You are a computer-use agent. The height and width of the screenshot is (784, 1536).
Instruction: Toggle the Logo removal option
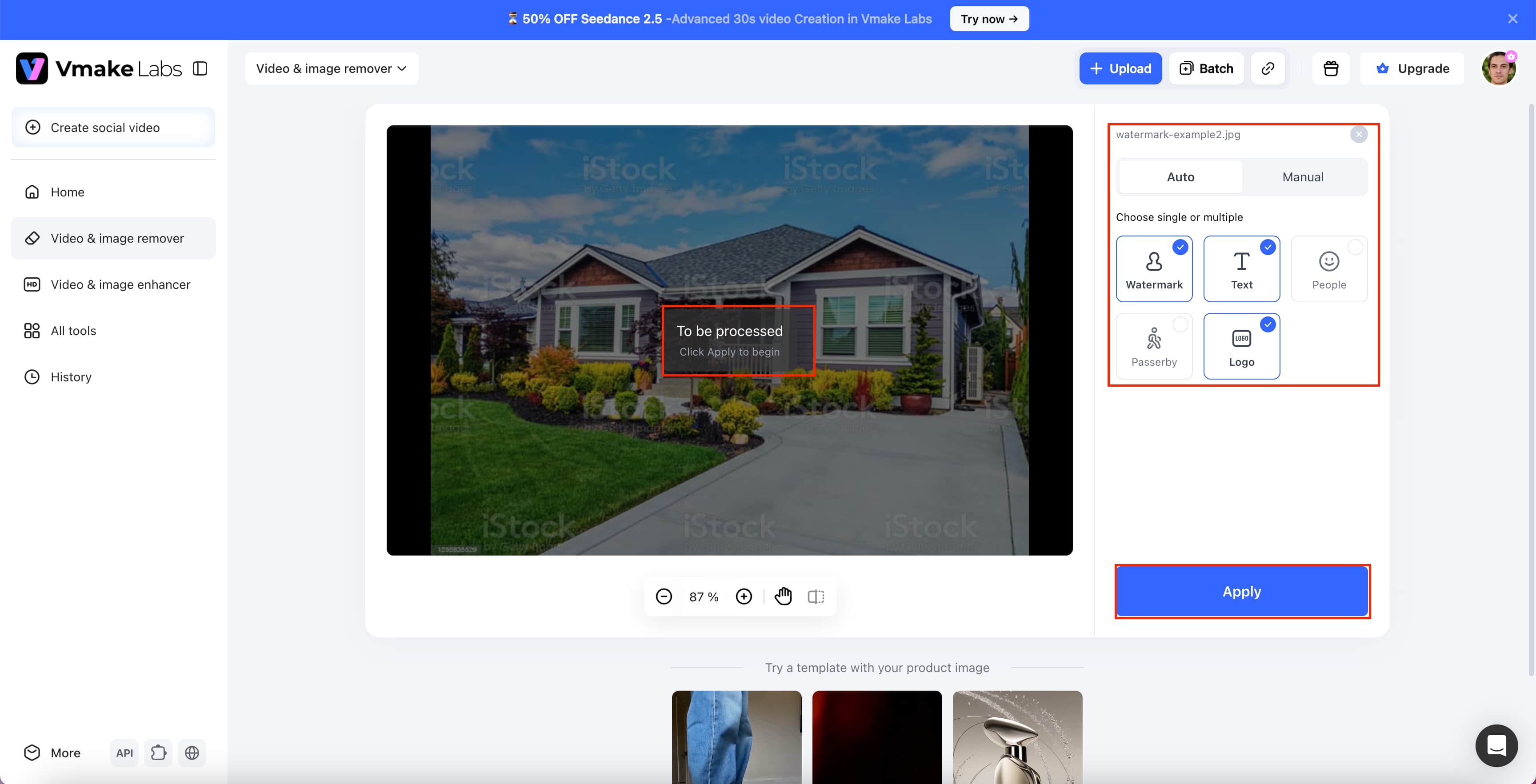point(1242,346)
